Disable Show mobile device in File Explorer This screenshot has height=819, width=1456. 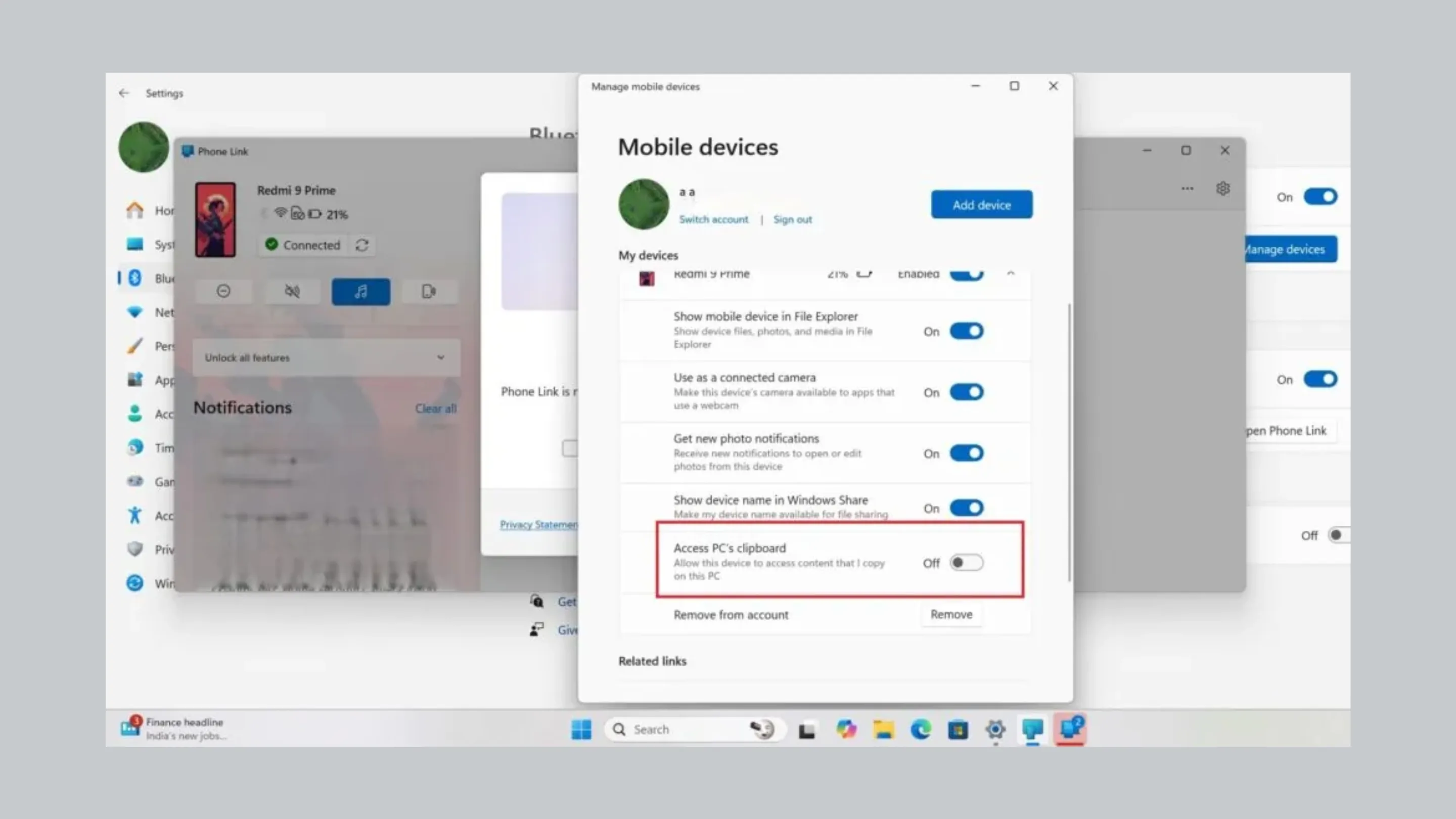[966, 331]
